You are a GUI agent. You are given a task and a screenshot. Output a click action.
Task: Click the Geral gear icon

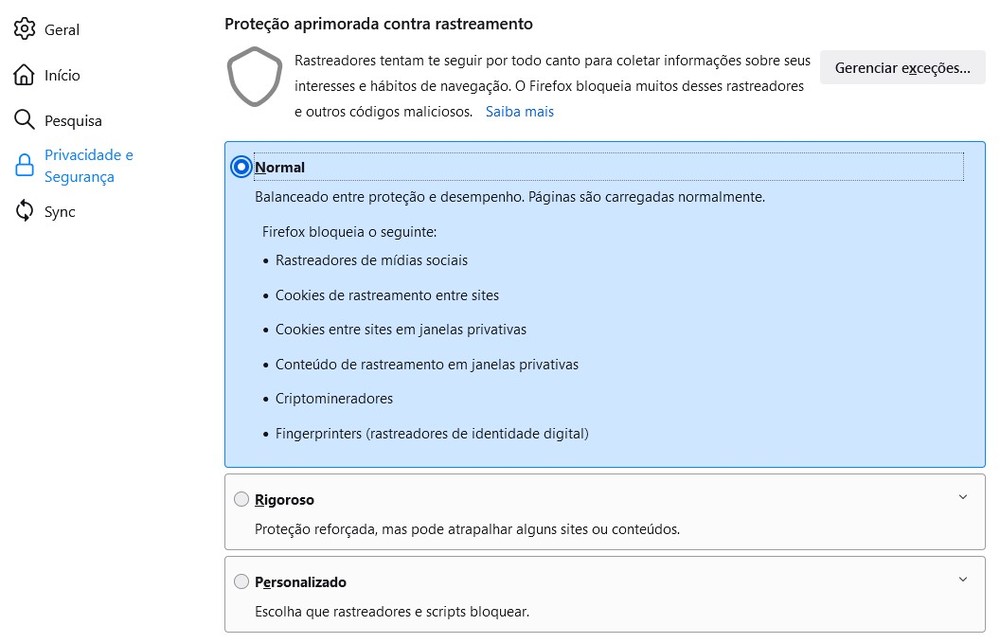click(24, 29)
